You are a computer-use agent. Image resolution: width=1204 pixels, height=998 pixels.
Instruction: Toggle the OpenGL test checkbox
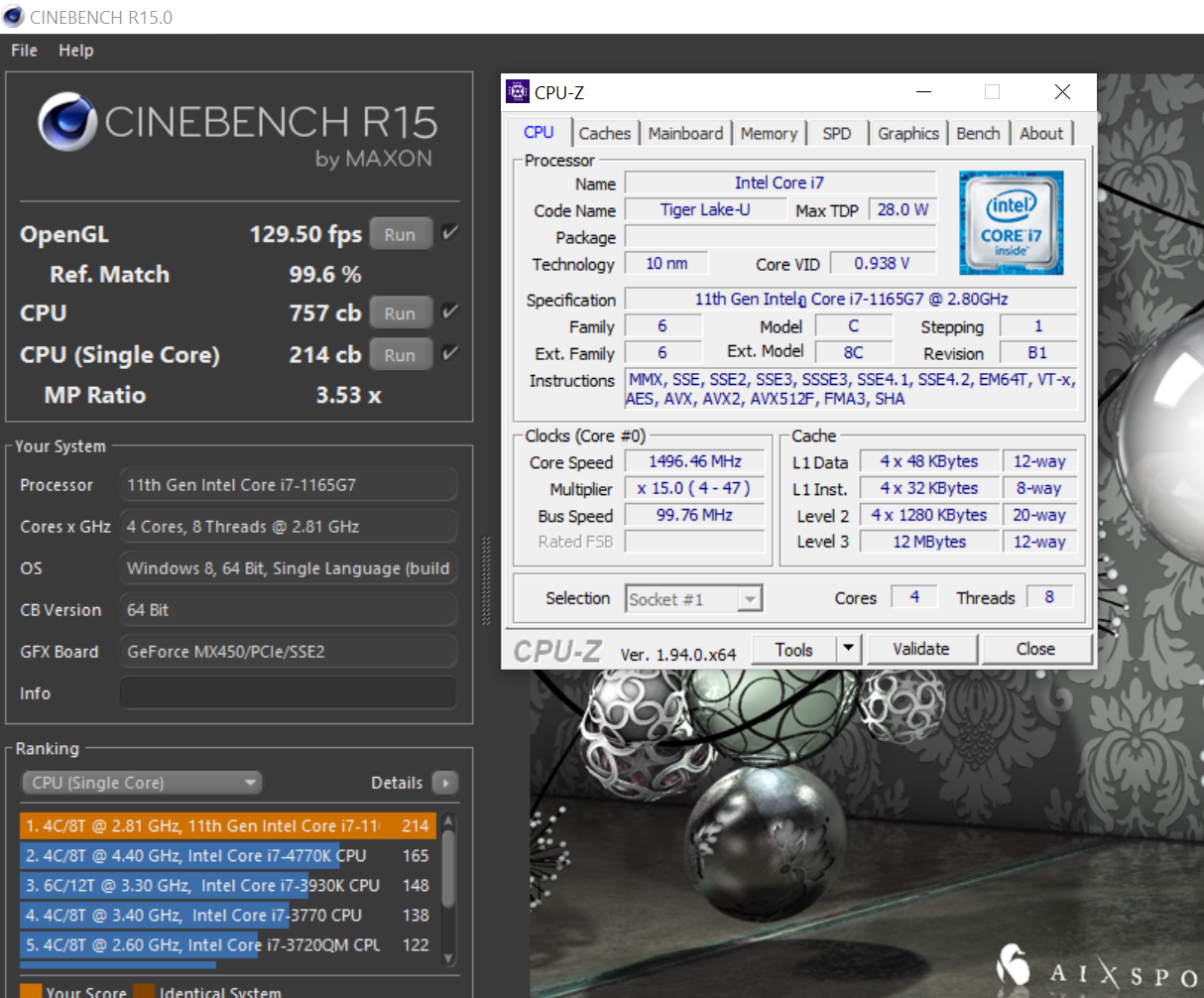click(450, 233)
